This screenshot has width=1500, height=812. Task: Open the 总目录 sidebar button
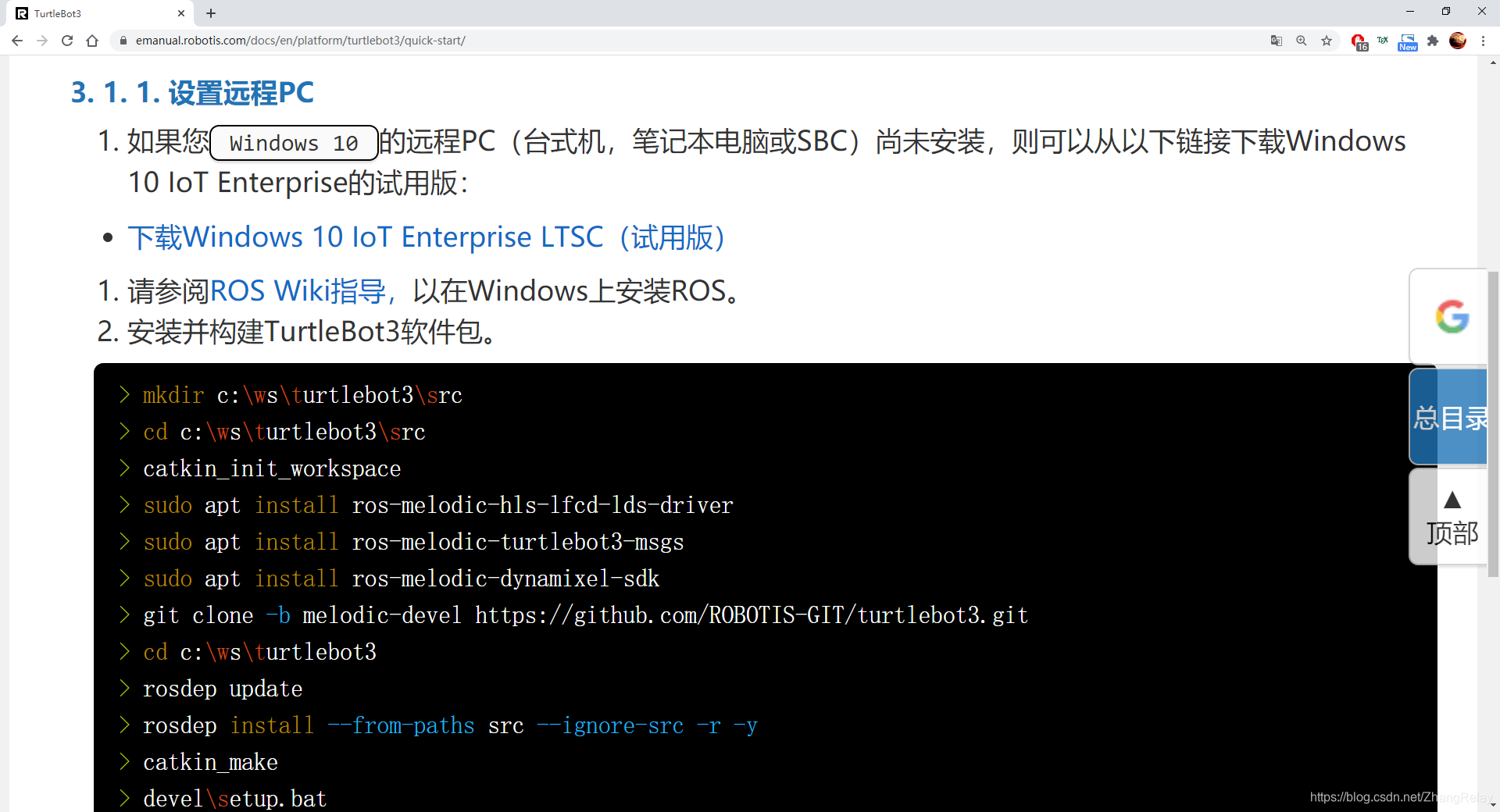[x=1449, y=418]
